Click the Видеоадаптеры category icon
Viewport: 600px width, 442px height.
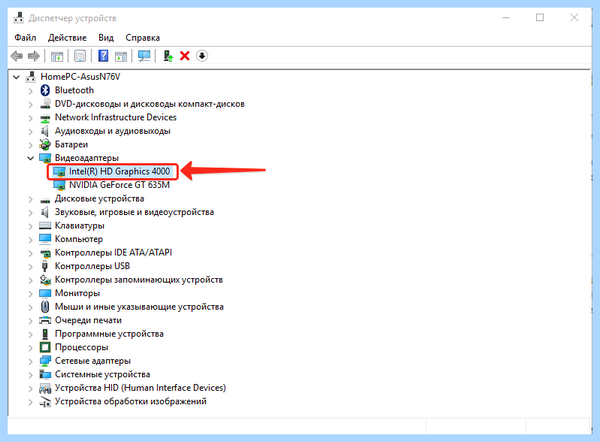45,158
